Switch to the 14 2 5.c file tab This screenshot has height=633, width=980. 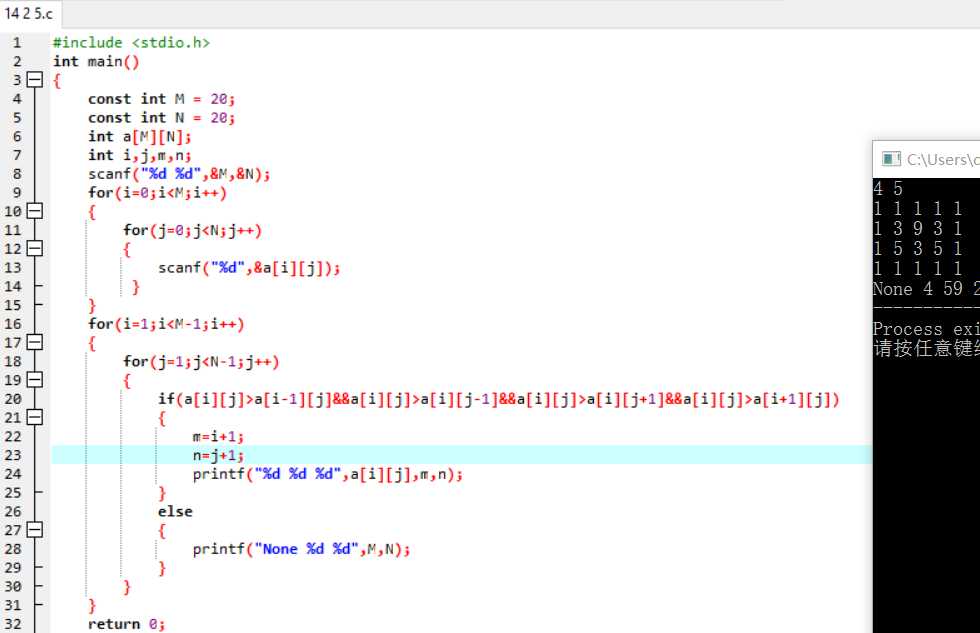29,13
